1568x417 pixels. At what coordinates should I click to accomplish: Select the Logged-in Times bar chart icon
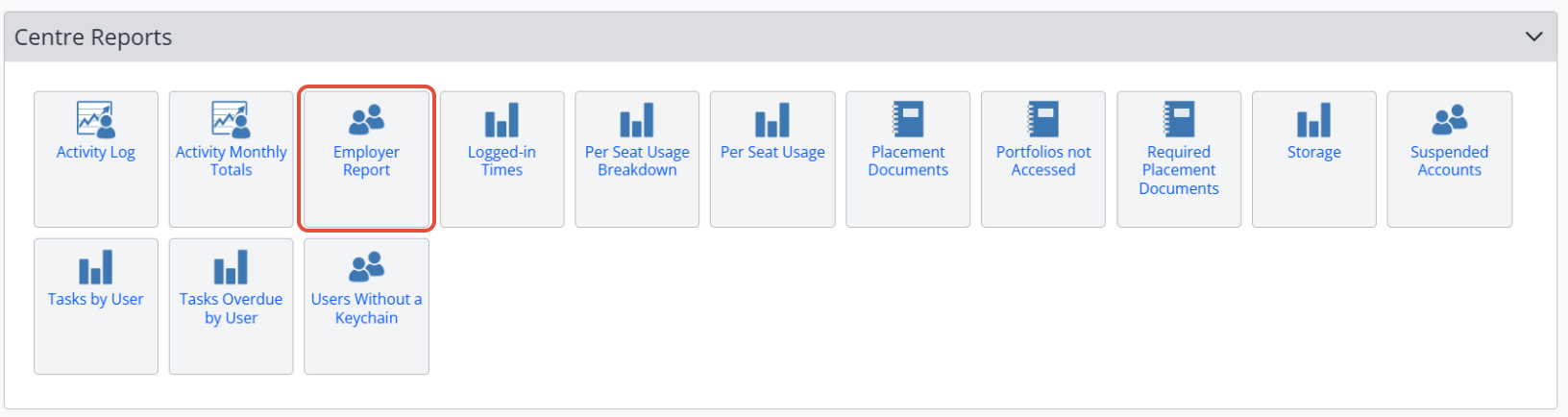[502, 120]
